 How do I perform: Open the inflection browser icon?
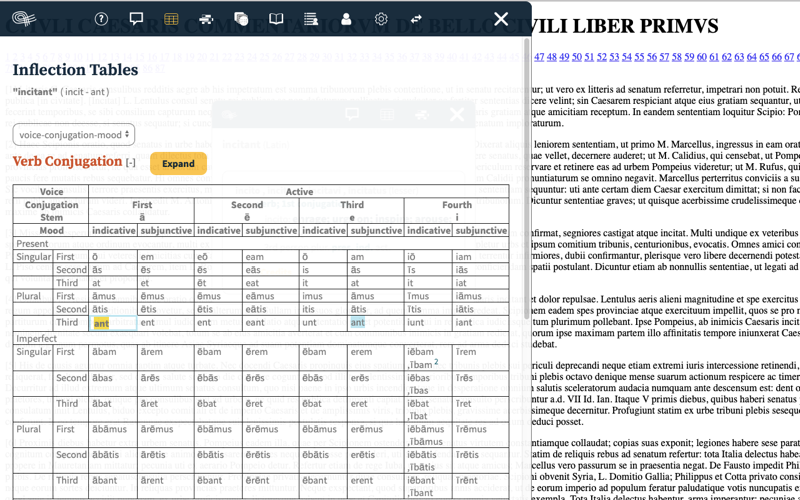(x=241, y=19)
